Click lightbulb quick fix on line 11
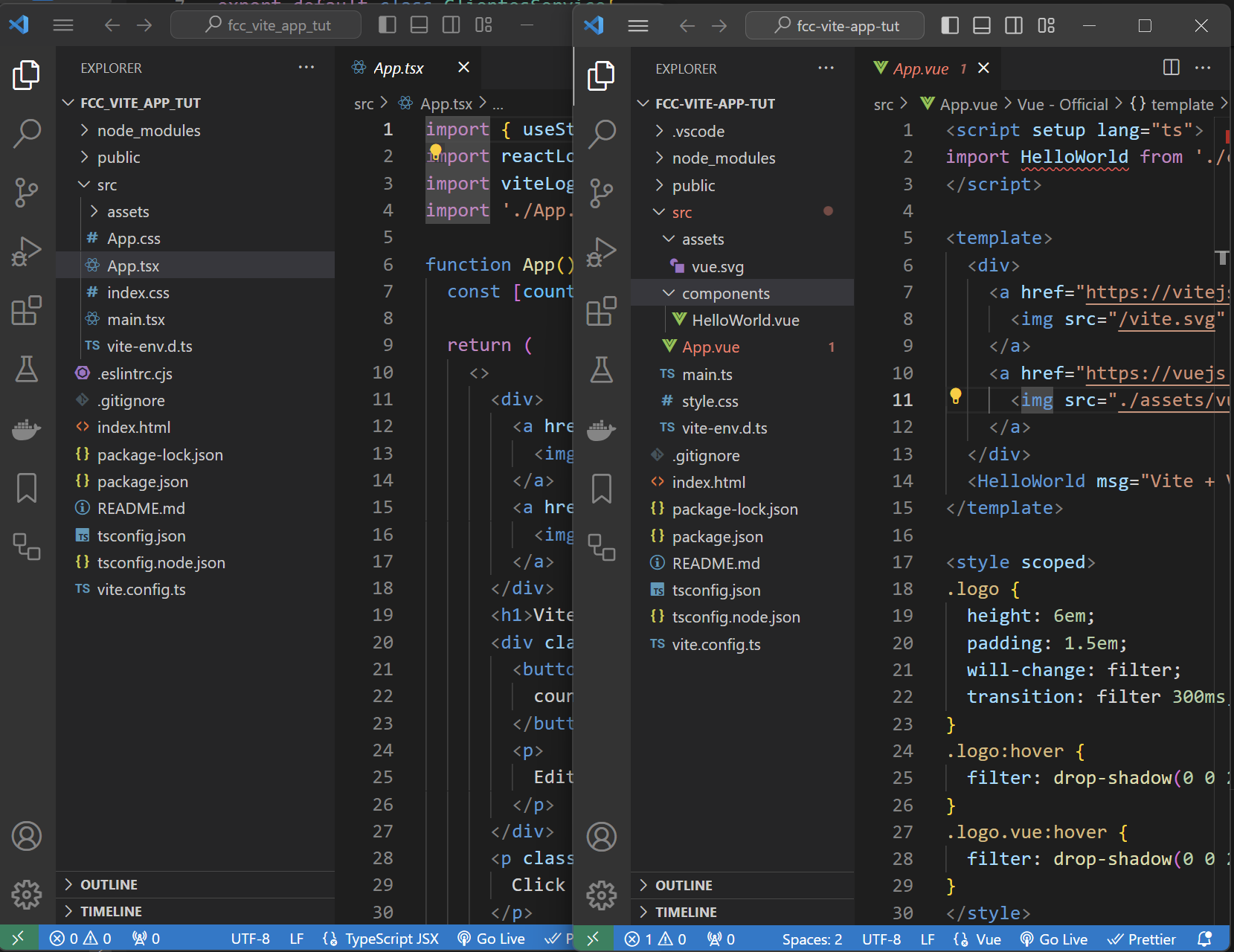Screen dimensions: 1234x952 [x=956, y=396]
